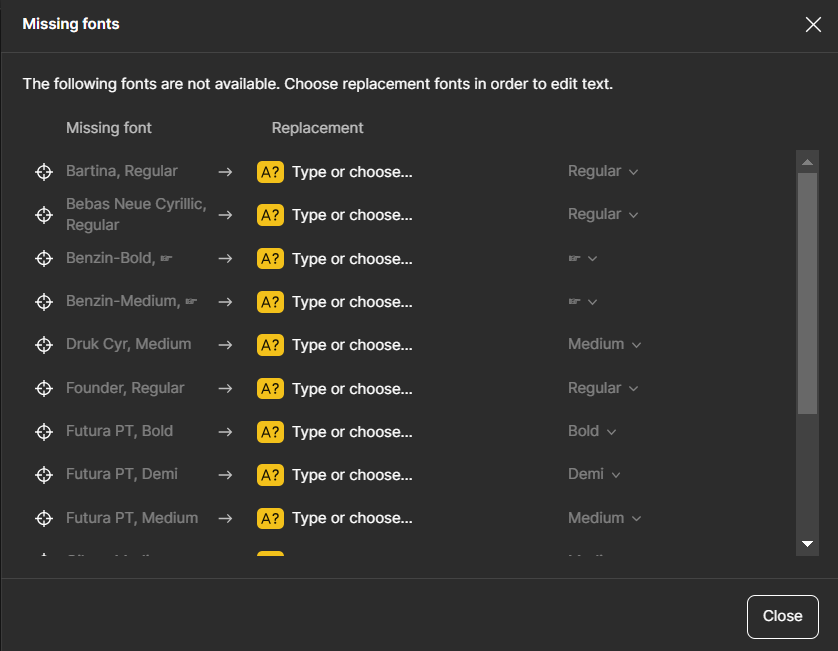Click target icon for Bebas Neue Cyrillic
The height and width of the screenshot is (651, 838).
[x=44, y=215]
